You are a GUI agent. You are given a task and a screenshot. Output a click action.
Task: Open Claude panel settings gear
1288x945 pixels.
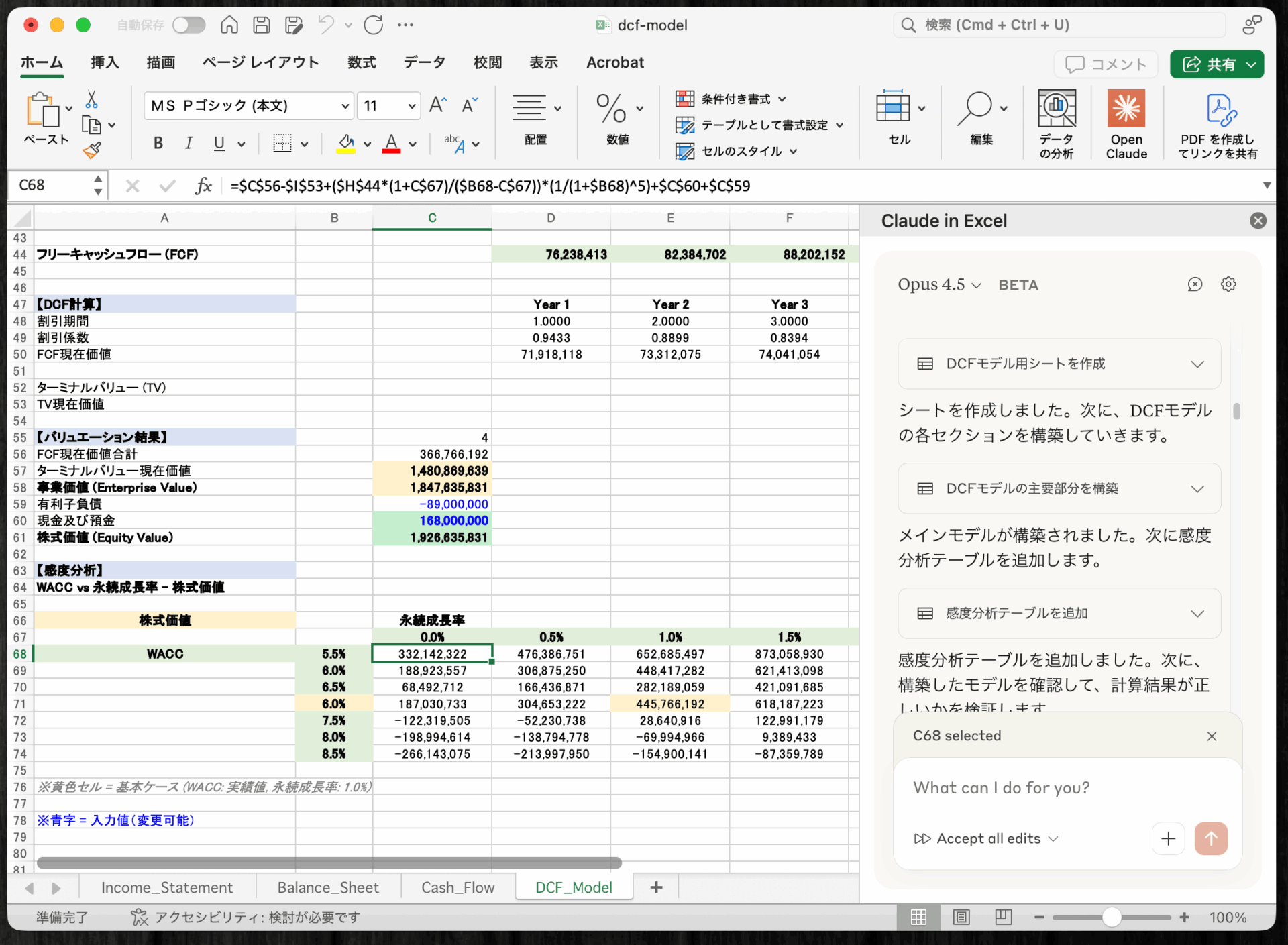(x=1228, y=284)
